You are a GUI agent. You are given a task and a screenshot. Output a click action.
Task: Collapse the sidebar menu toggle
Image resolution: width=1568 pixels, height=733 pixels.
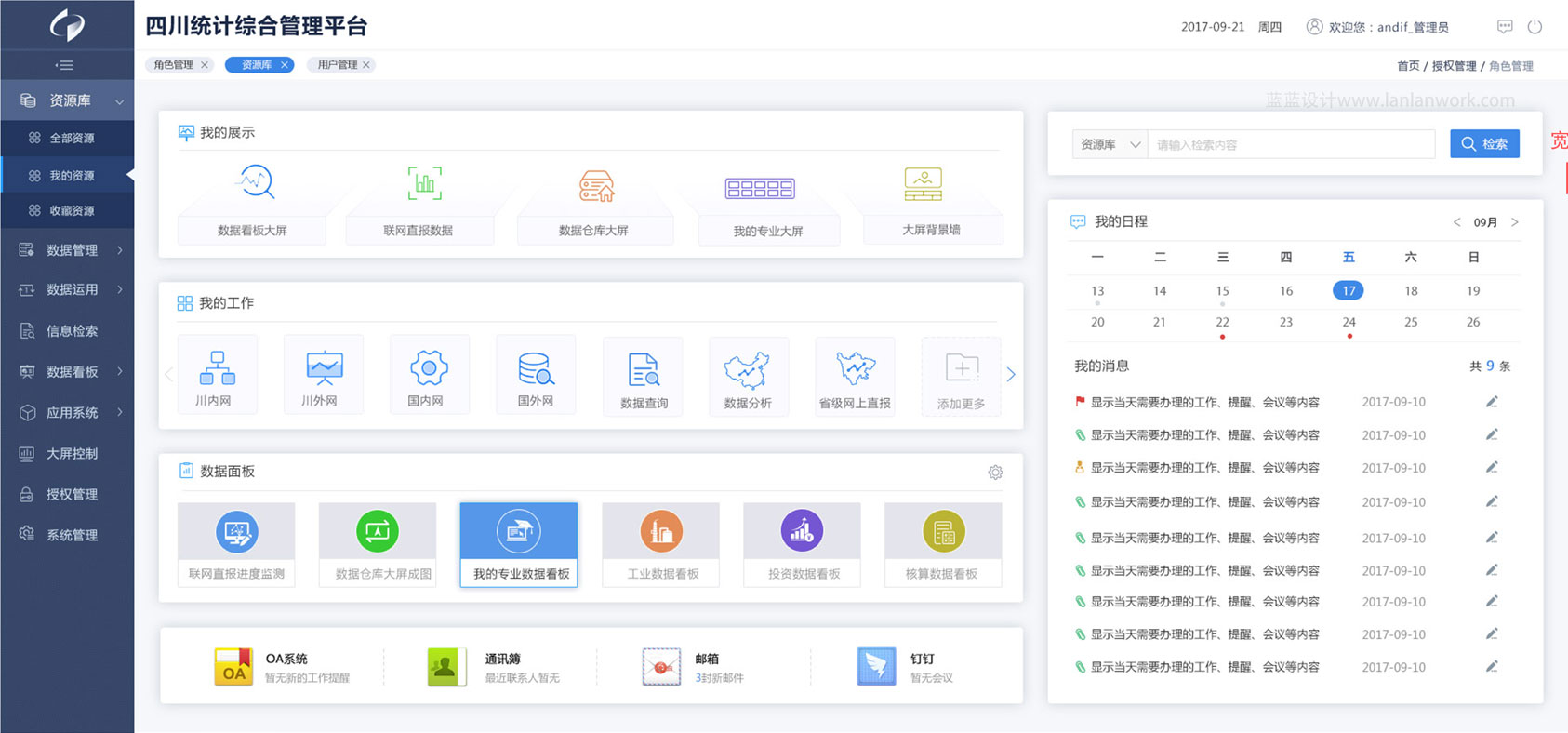(x=64, y=65)
